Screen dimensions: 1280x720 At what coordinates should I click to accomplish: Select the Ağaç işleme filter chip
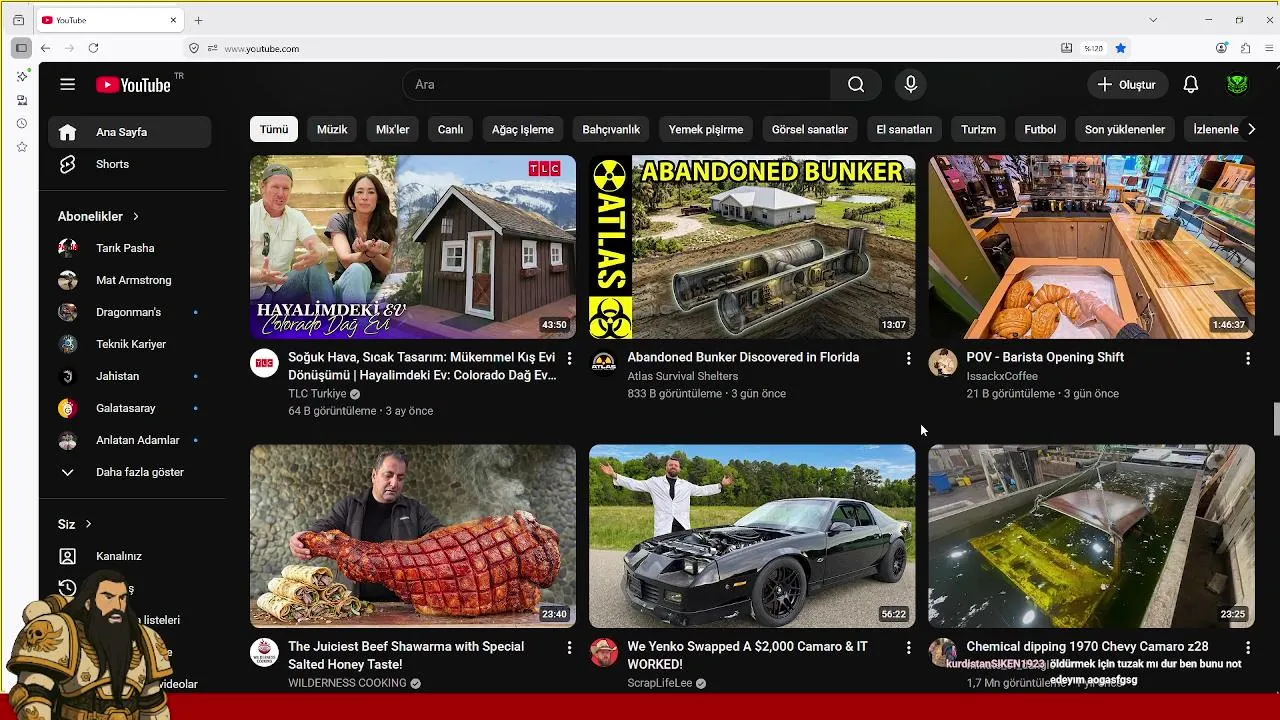(523, 129)
